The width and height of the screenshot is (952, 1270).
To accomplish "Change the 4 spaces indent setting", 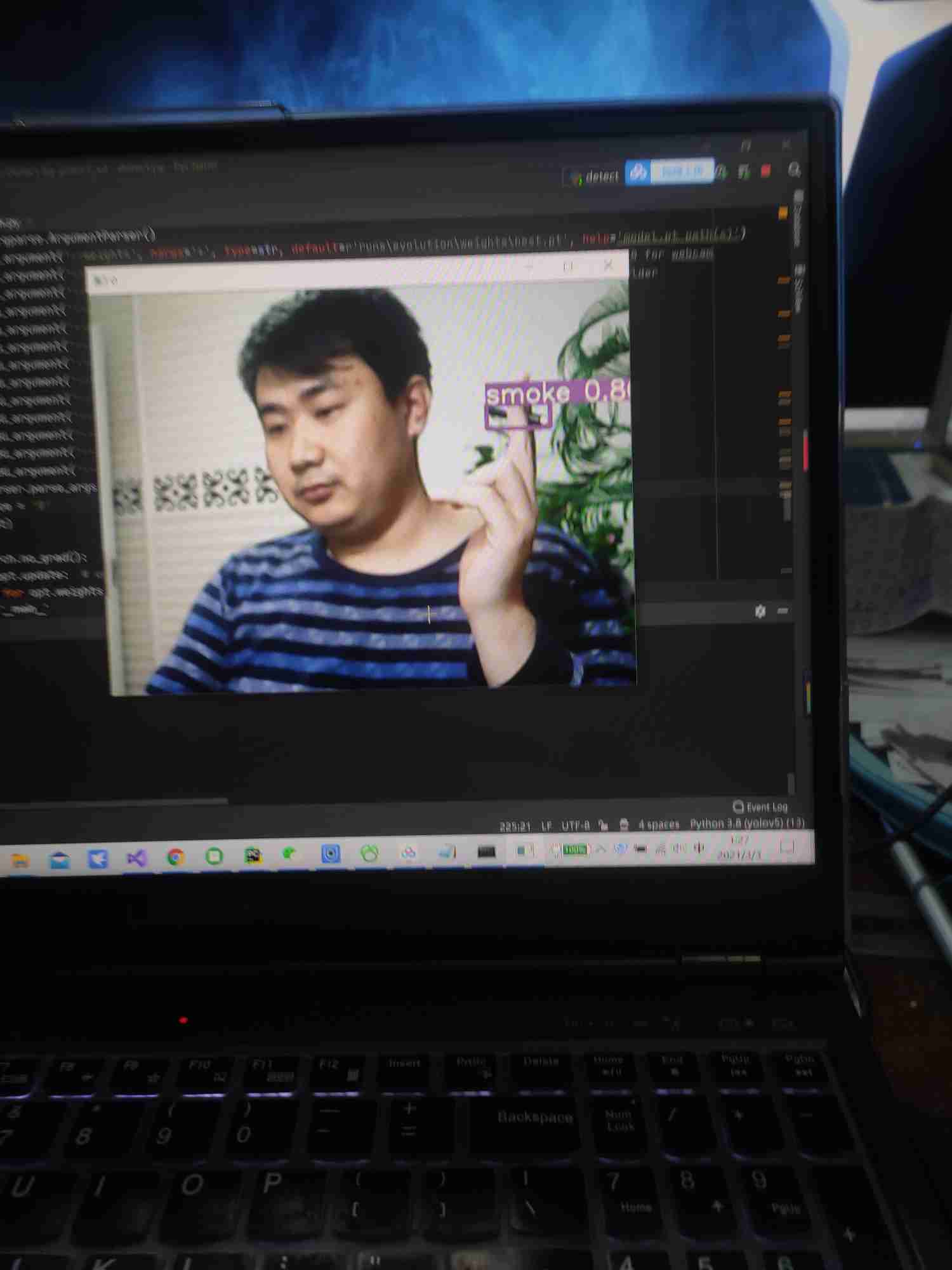I will tap(658, 824).
